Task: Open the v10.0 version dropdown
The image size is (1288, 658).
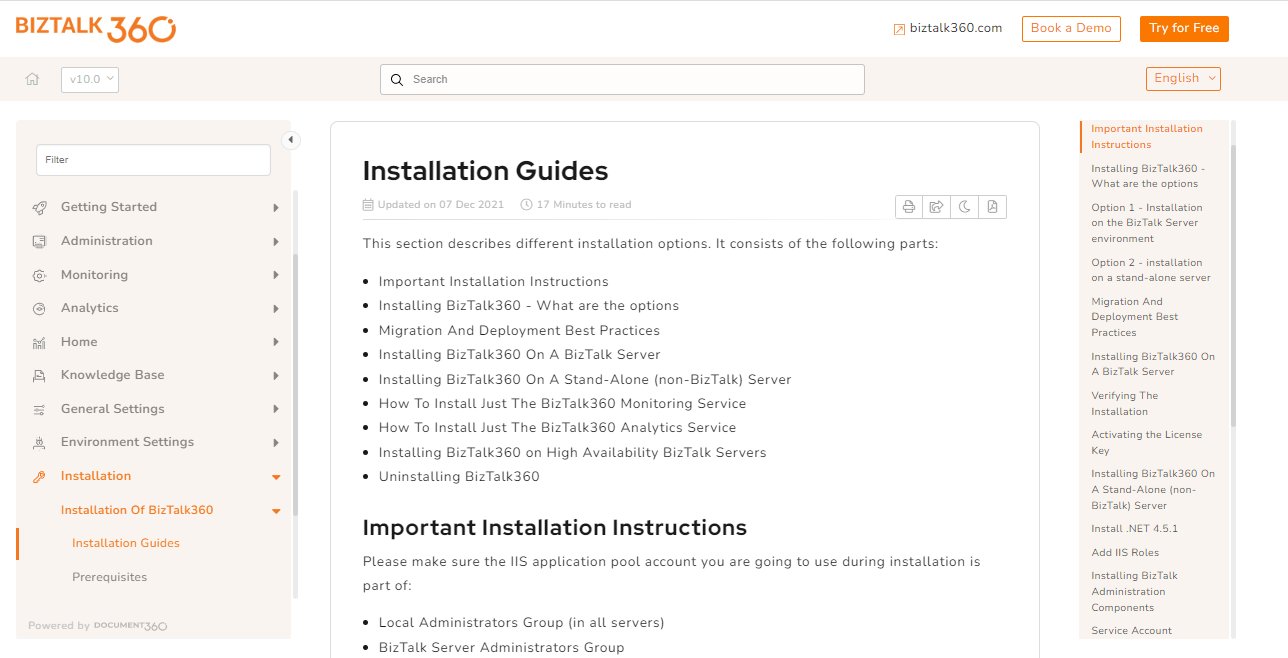Action: tap(90, 79)
